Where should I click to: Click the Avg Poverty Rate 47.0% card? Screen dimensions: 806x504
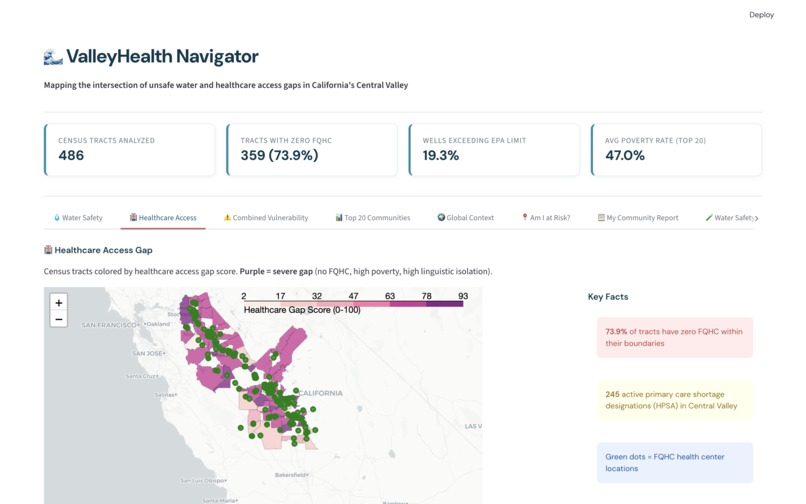pos(676,150)
